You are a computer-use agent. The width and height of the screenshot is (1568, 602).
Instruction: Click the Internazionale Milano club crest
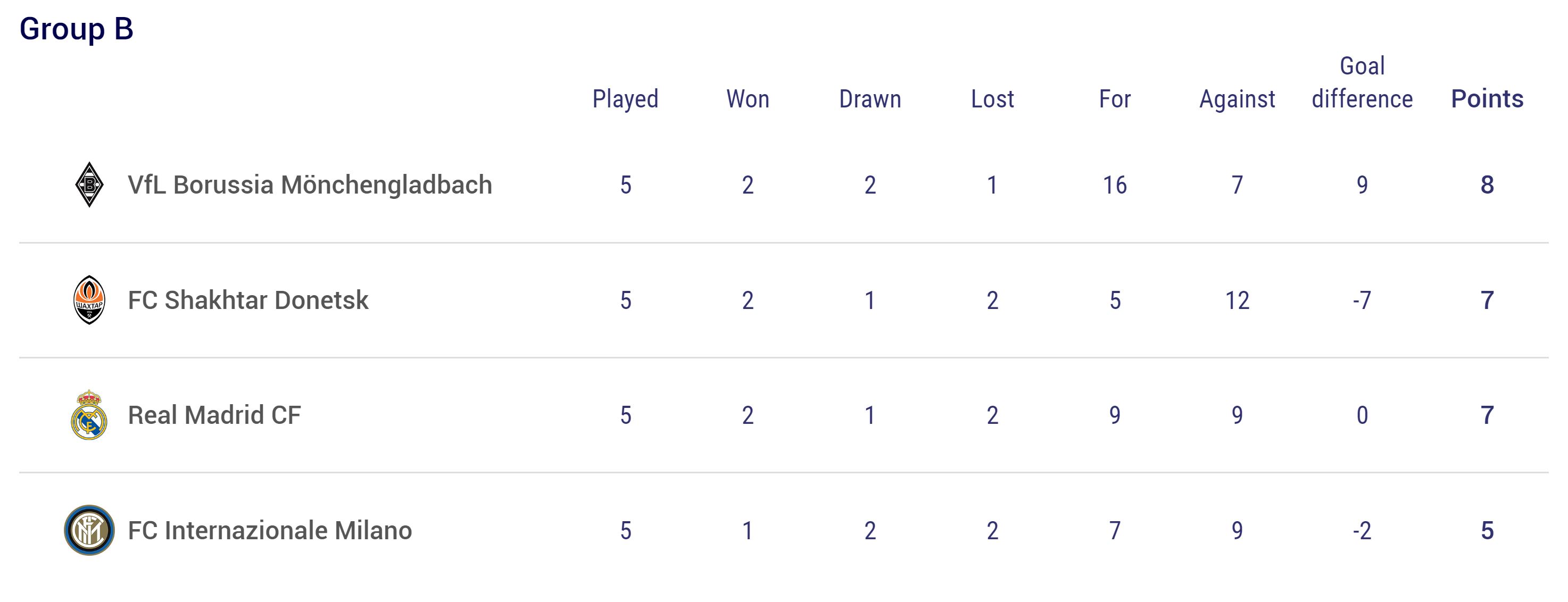(89, 530)
